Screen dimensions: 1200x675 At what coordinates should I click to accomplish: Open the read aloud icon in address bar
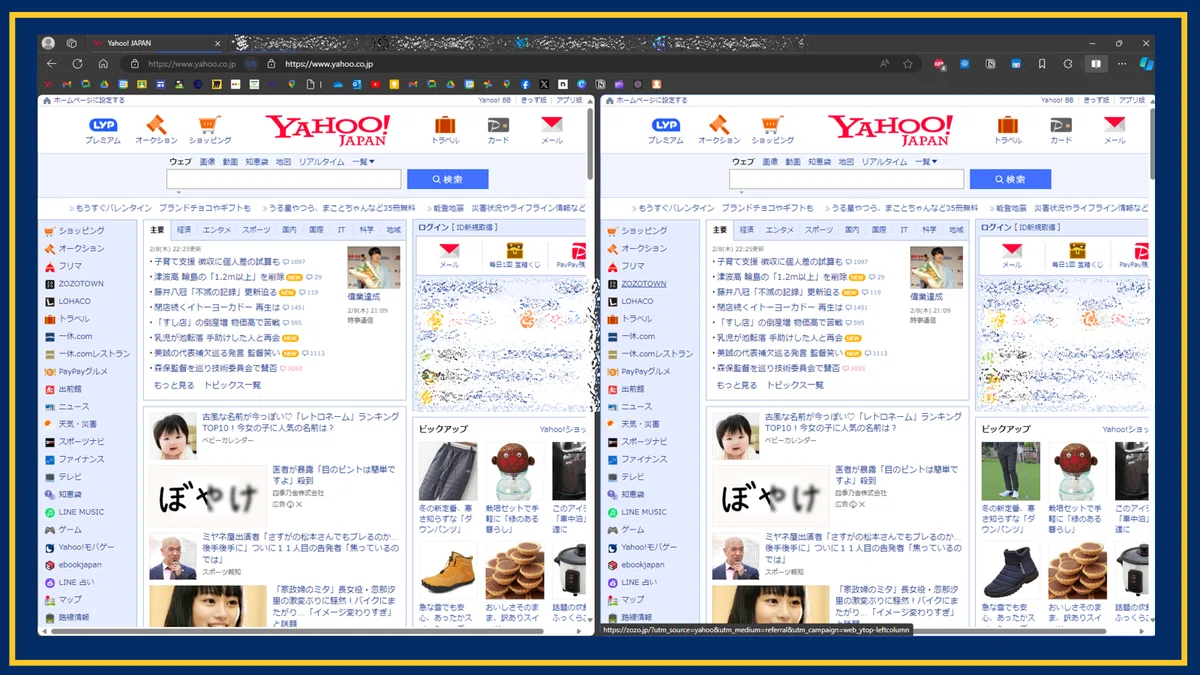coord(885,64)
